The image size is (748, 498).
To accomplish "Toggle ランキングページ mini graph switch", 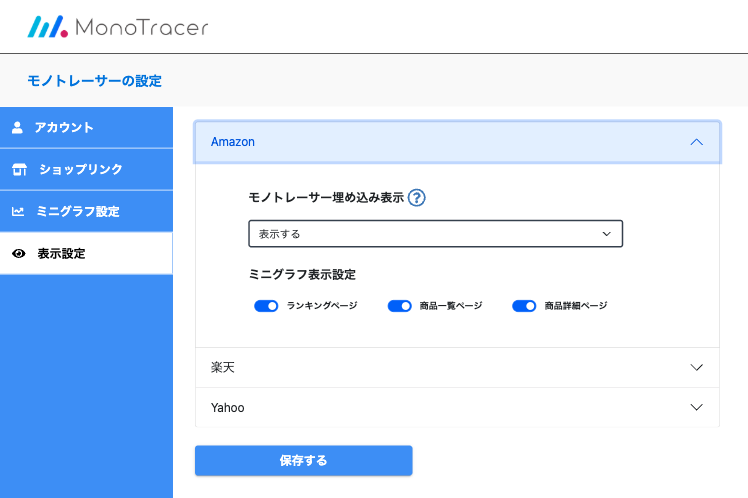I will click(x=266, y=306).
